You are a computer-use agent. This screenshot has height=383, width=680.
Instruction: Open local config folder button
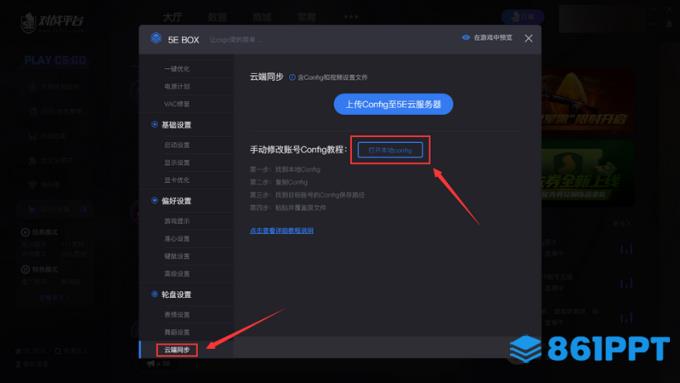coord(390,150)
